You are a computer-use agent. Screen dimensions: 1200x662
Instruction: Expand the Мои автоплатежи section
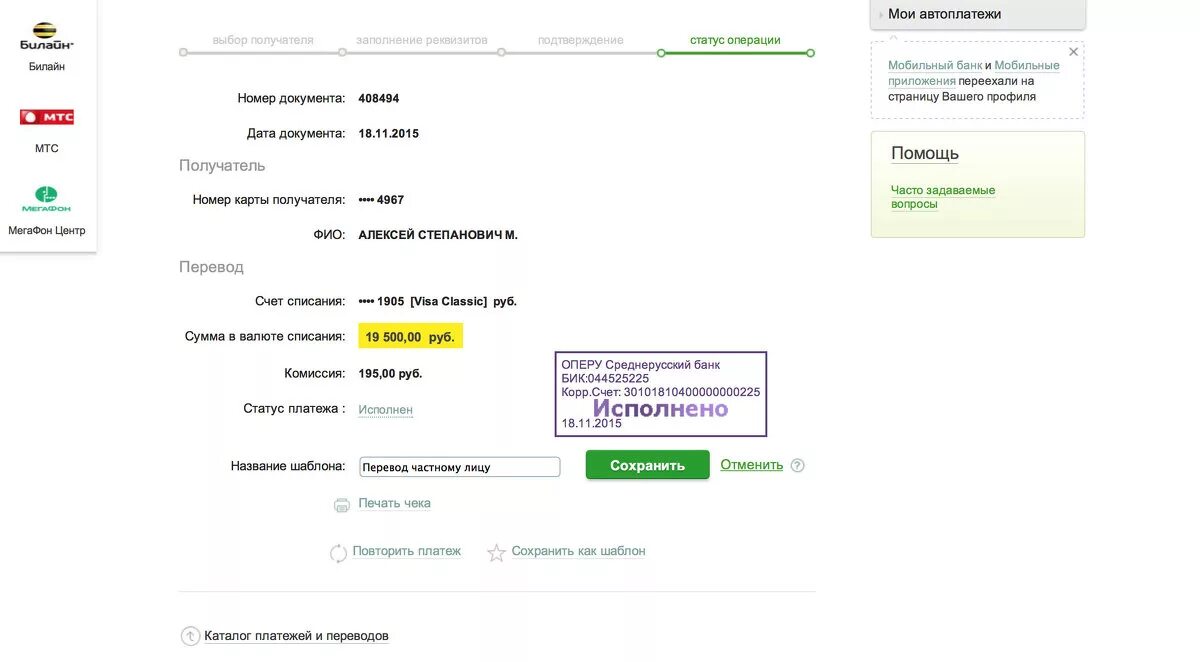pos(944,14)
